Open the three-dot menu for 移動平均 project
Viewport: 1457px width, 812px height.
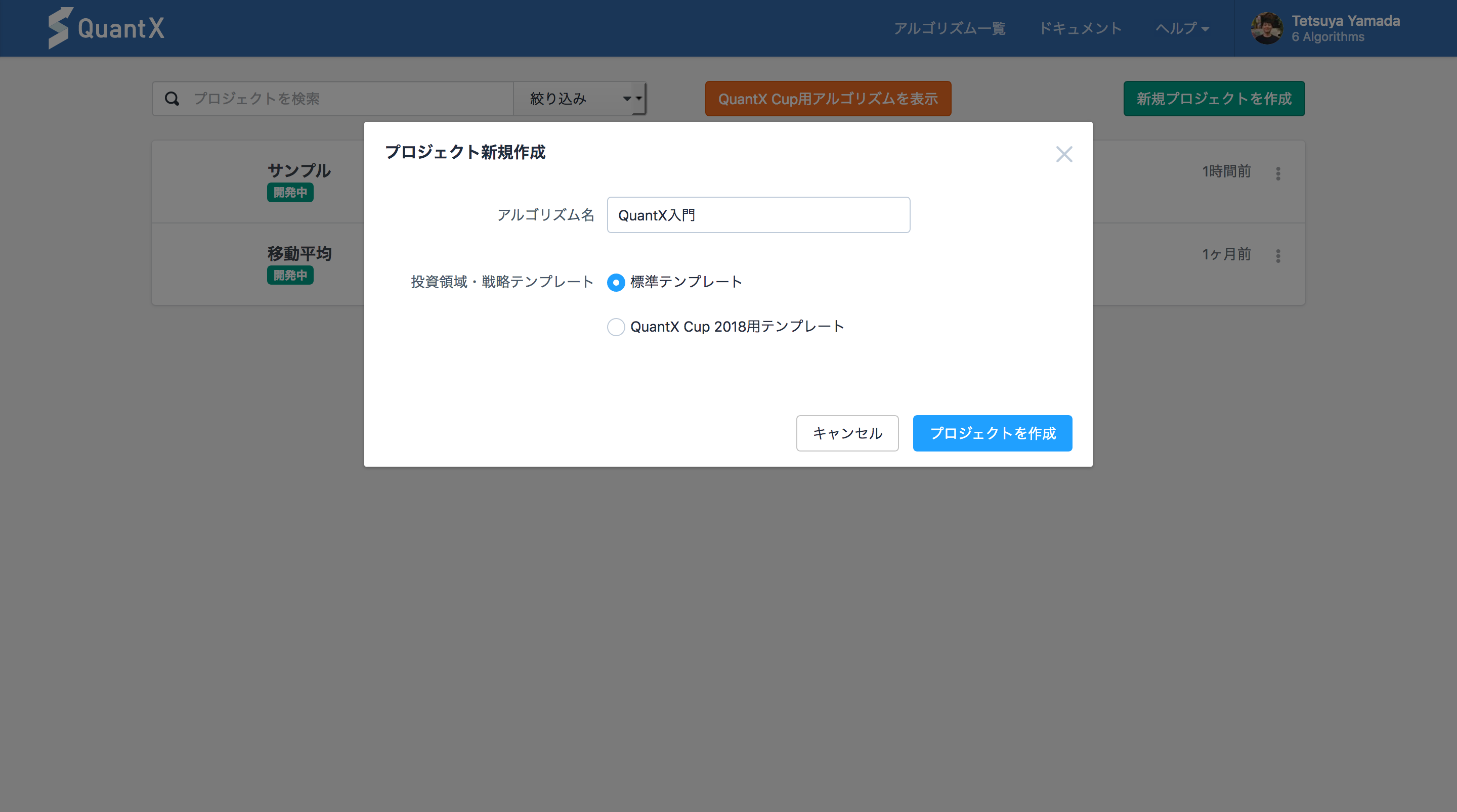(x=1278, y=256)
